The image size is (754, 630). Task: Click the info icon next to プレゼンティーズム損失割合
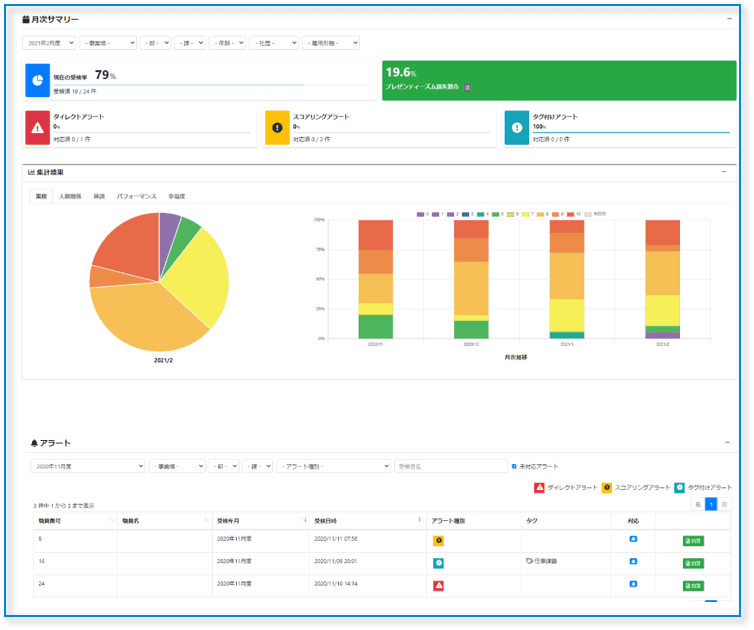(x=468, y=87)
